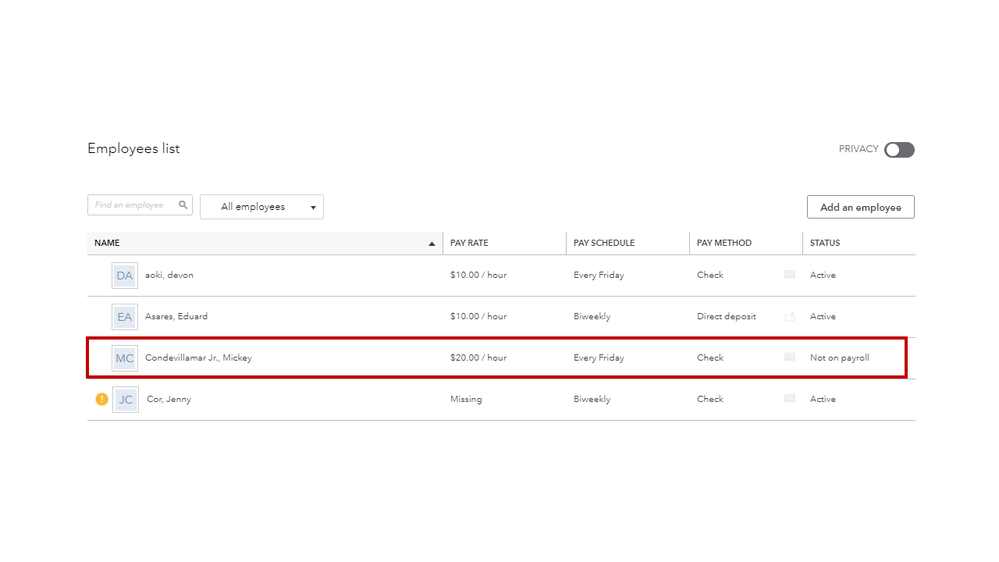Open Condevillamar Jr., Mickey's employee profile

click(198, 358)
